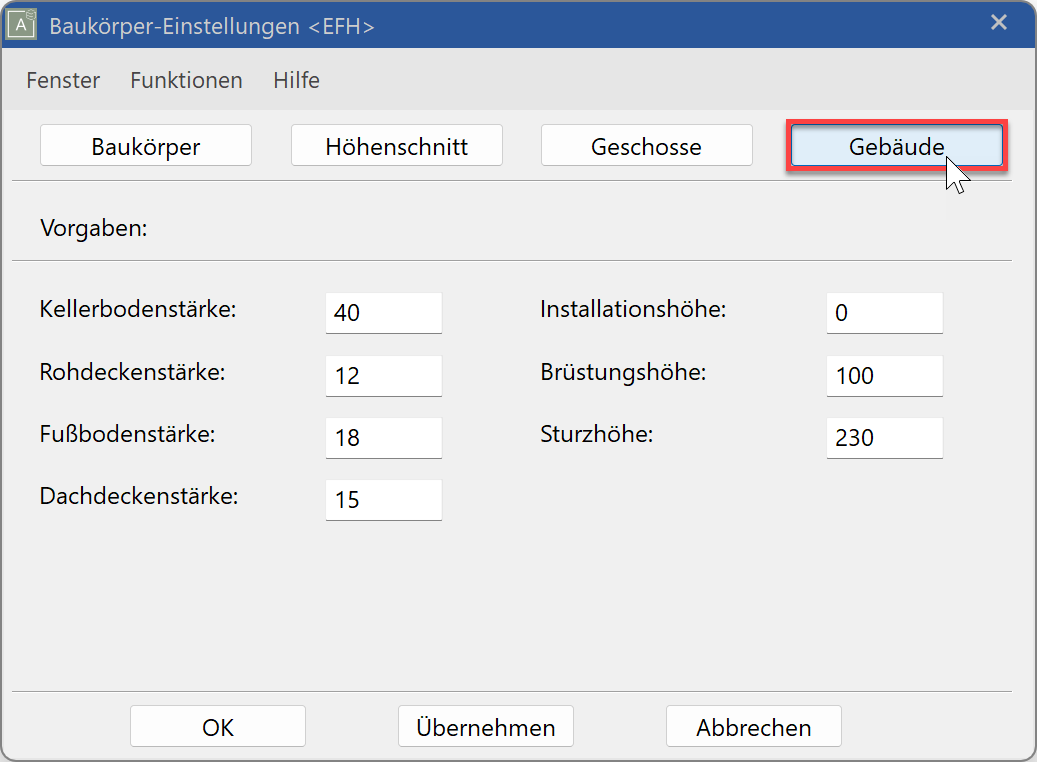The image size is (1037, 762).
Task: Close the Baukörper-Einstellungen dialog
Action: pyautogui.click(x=999, y=22)
